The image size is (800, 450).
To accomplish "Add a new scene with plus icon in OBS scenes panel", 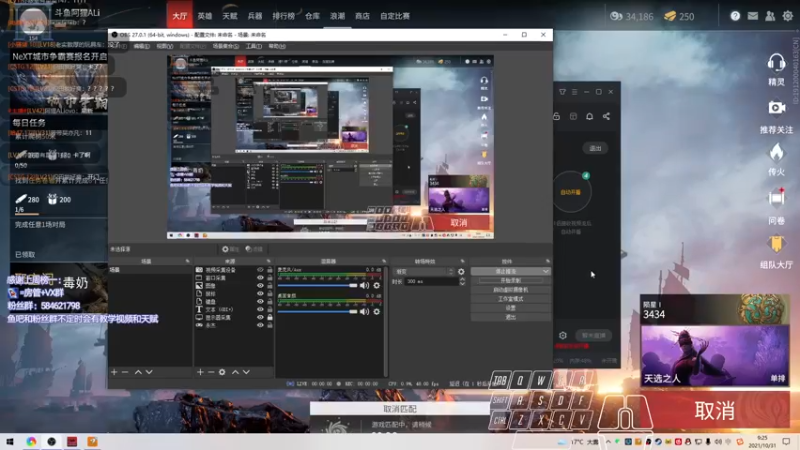I will pyautogui.click(x=114, y=372).
